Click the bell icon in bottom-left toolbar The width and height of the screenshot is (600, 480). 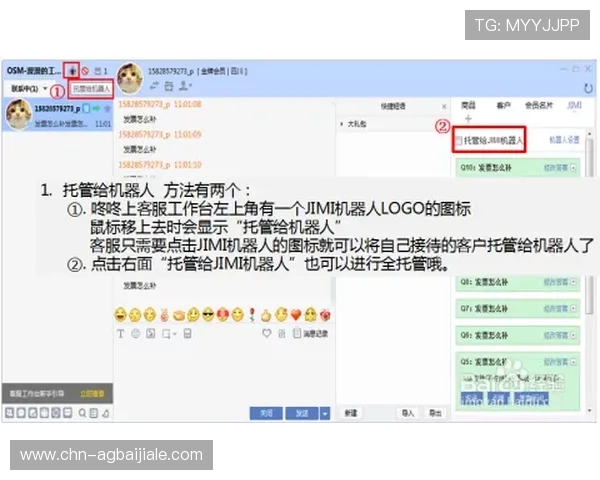click(x=106, y=413)
